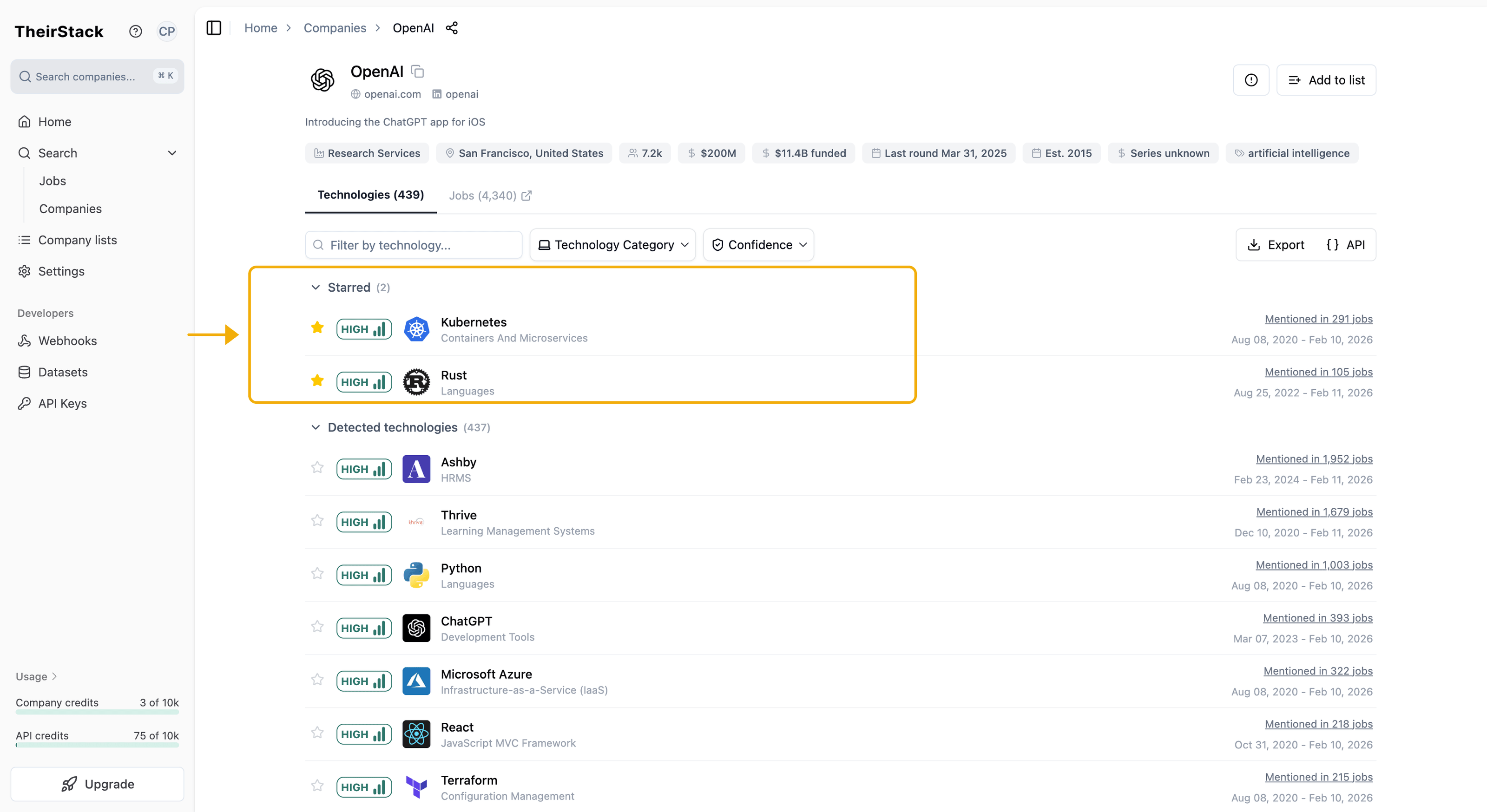Open the share options for OpenAI
Screen dimensions: 1487x812
point(452,27)
